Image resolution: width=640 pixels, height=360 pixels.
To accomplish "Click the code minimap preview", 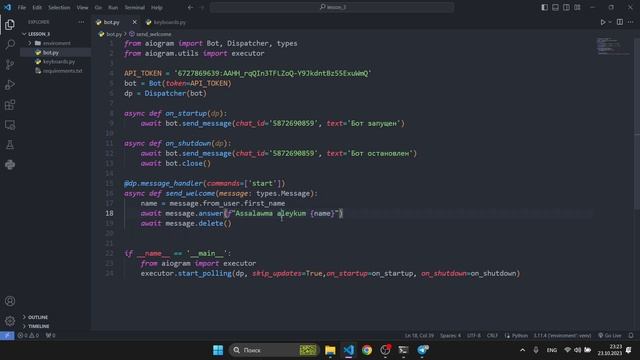I will click(x=614, y=46).
